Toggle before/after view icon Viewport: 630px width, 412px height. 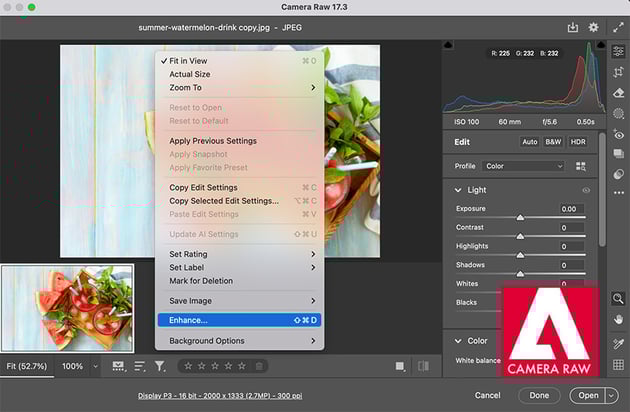point(423,366)
